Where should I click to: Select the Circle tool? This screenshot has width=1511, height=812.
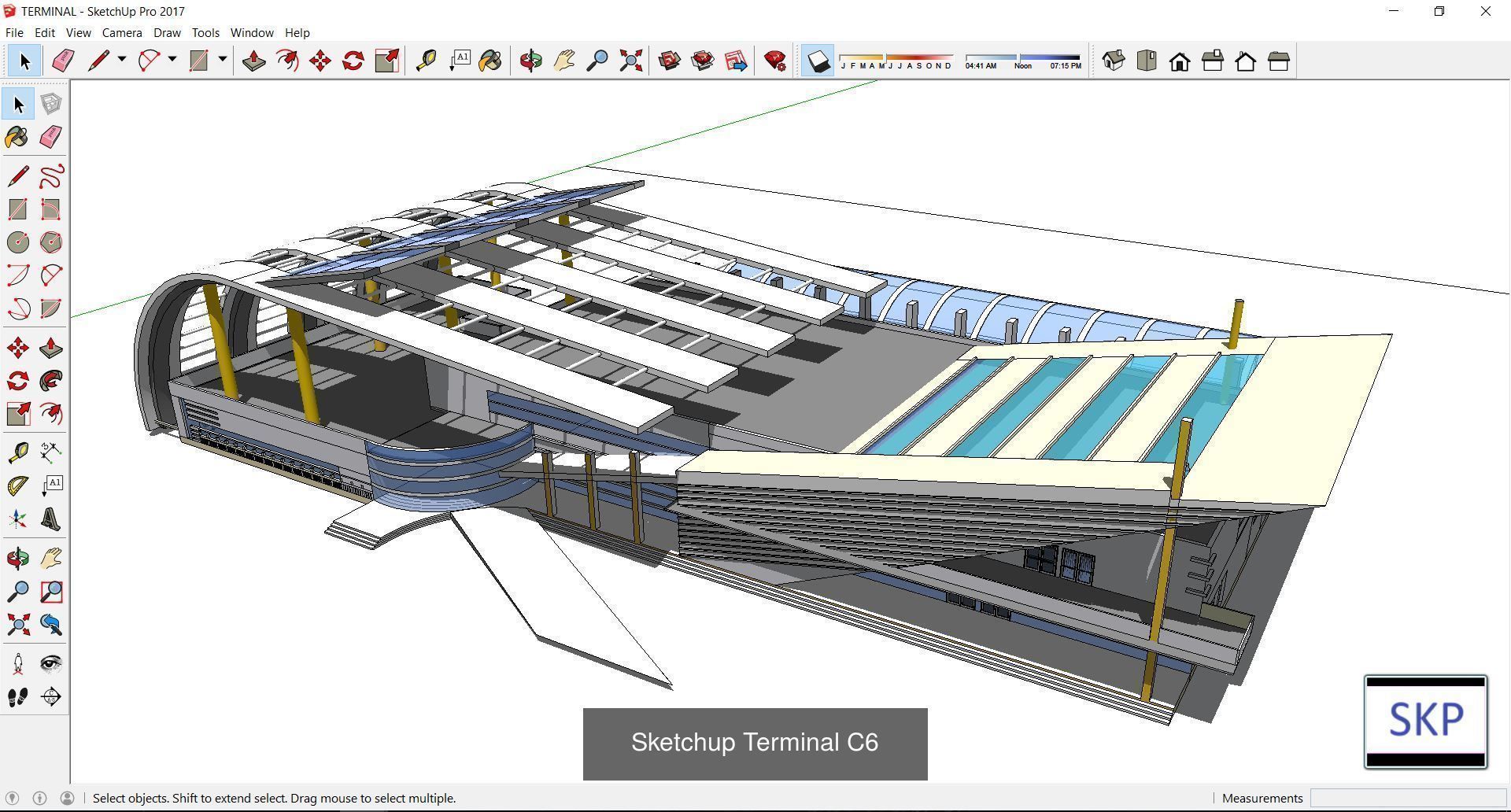click(18, 242)
